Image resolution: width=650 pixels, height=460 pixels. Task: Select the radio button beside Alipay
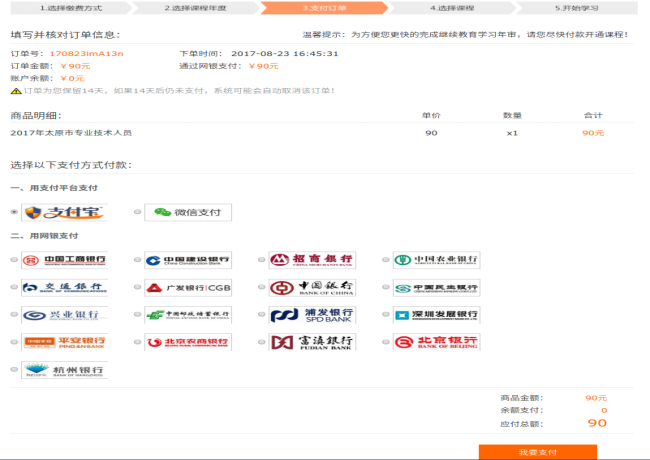[x=13, y=212]
